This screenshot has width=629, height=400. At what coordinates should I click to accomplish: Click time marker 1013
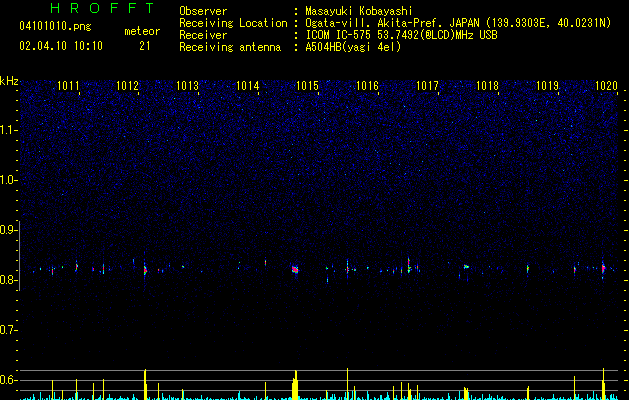187,86
